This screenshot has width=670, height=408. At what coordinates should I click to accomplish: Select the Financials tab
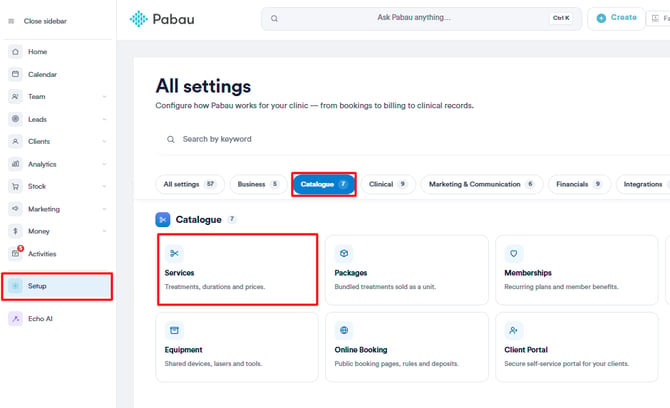[579, 184]
